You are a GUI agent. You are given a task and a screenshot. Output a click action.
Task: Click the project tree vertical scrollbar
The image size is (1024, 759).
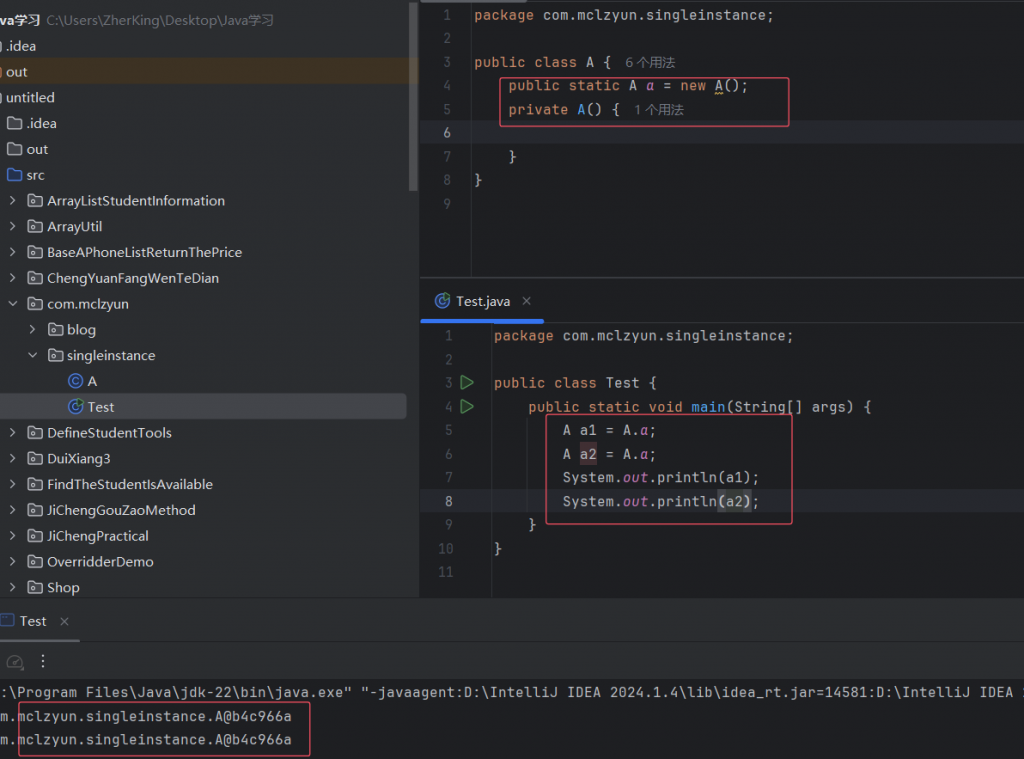pyautogui.click(x=413, y=97)
